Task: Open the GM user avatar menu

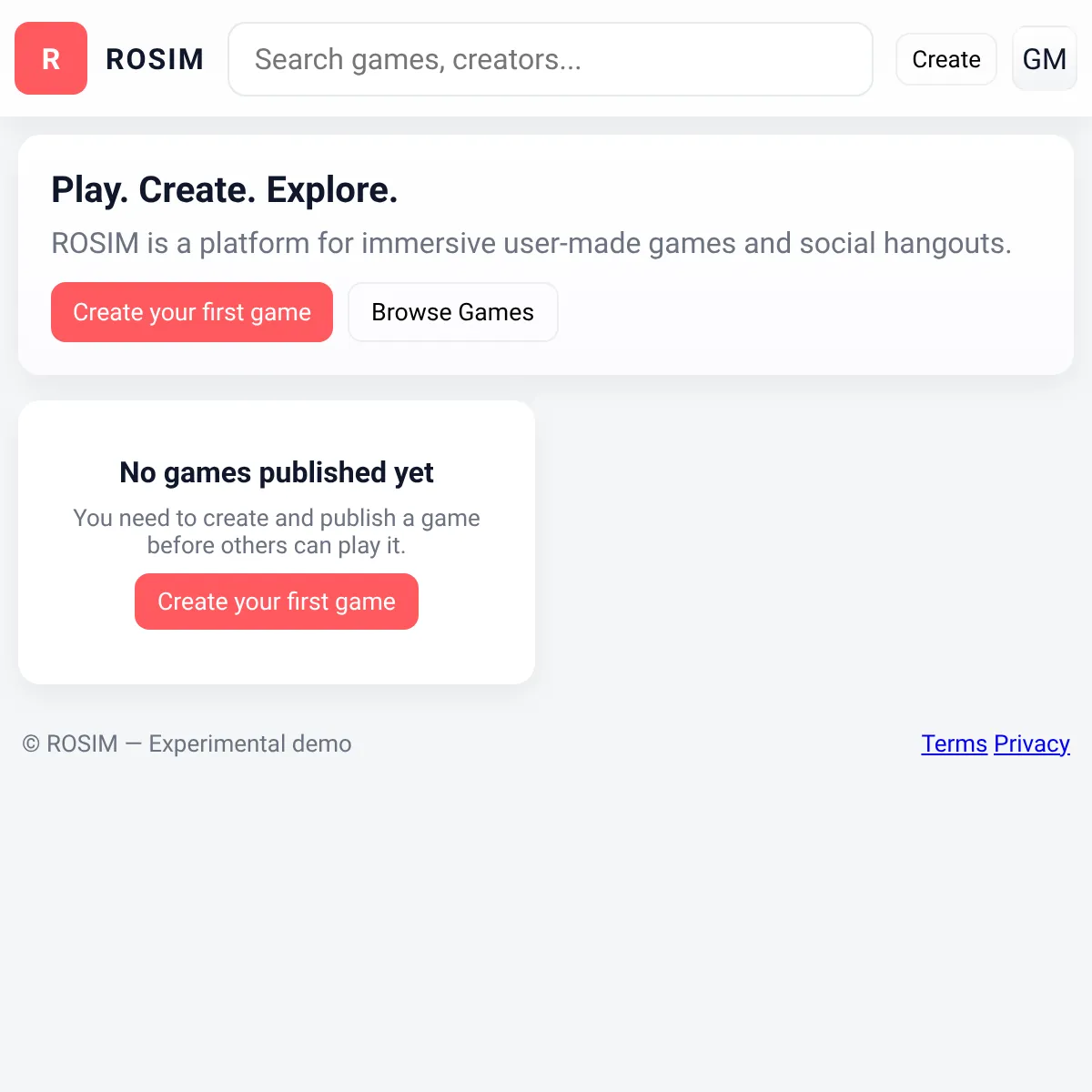Action: pyautogui.click(x=1045, y=58)
